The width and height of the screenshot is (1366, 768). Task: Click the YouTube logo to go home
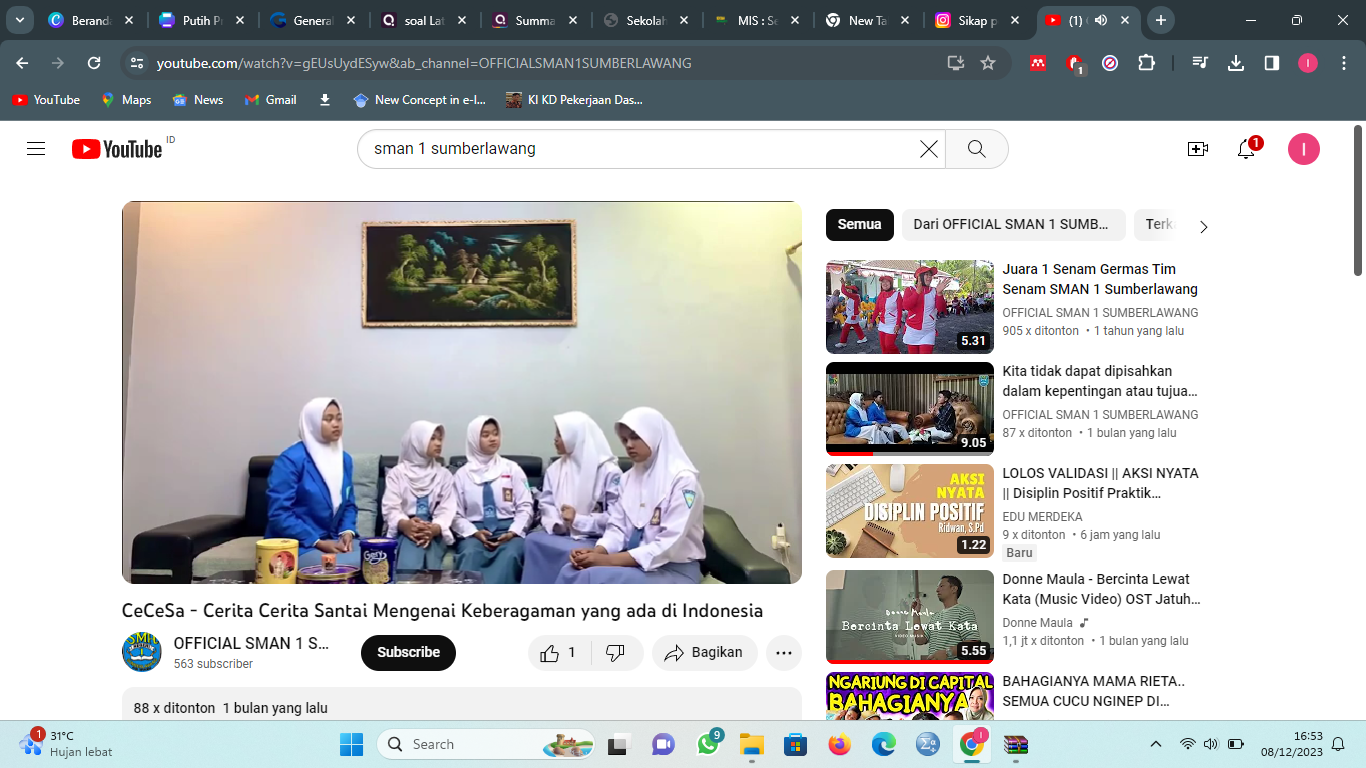pyautogui.click(x=117, y=149)
